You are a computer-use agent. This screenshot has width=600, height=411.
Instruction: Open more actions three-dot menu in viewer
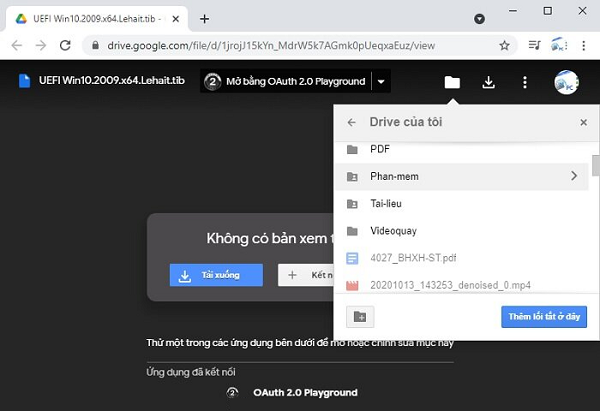525,82
